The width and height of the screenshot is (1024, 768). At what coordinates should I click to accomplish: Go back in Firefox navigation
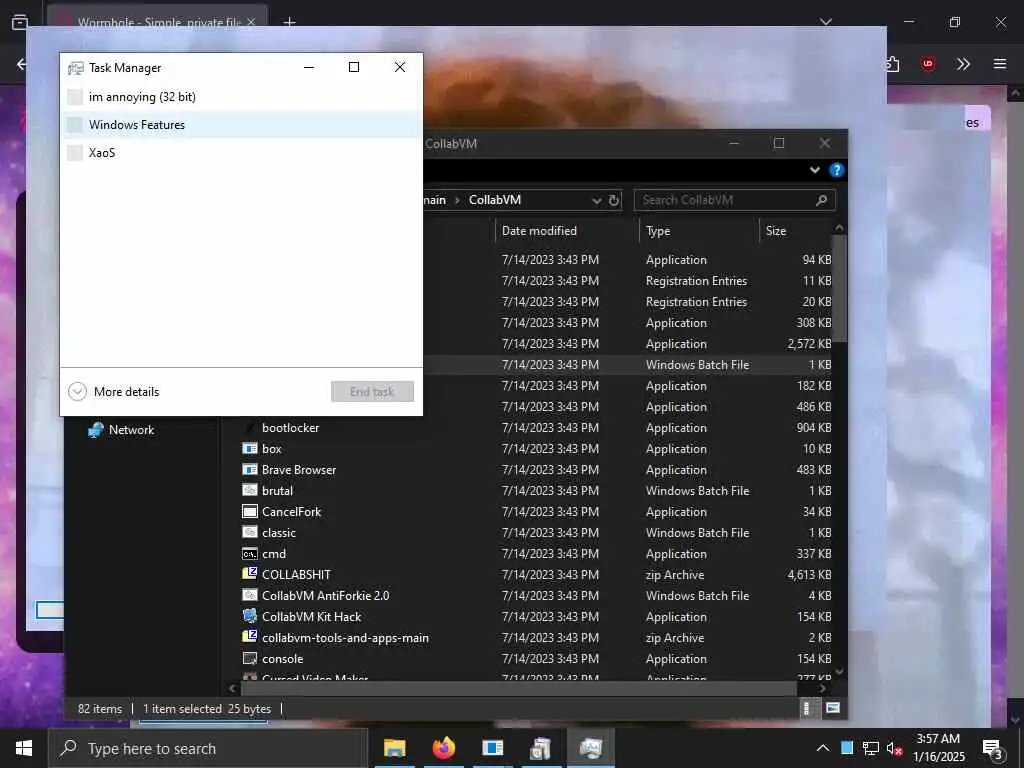[x=22, y=64]
